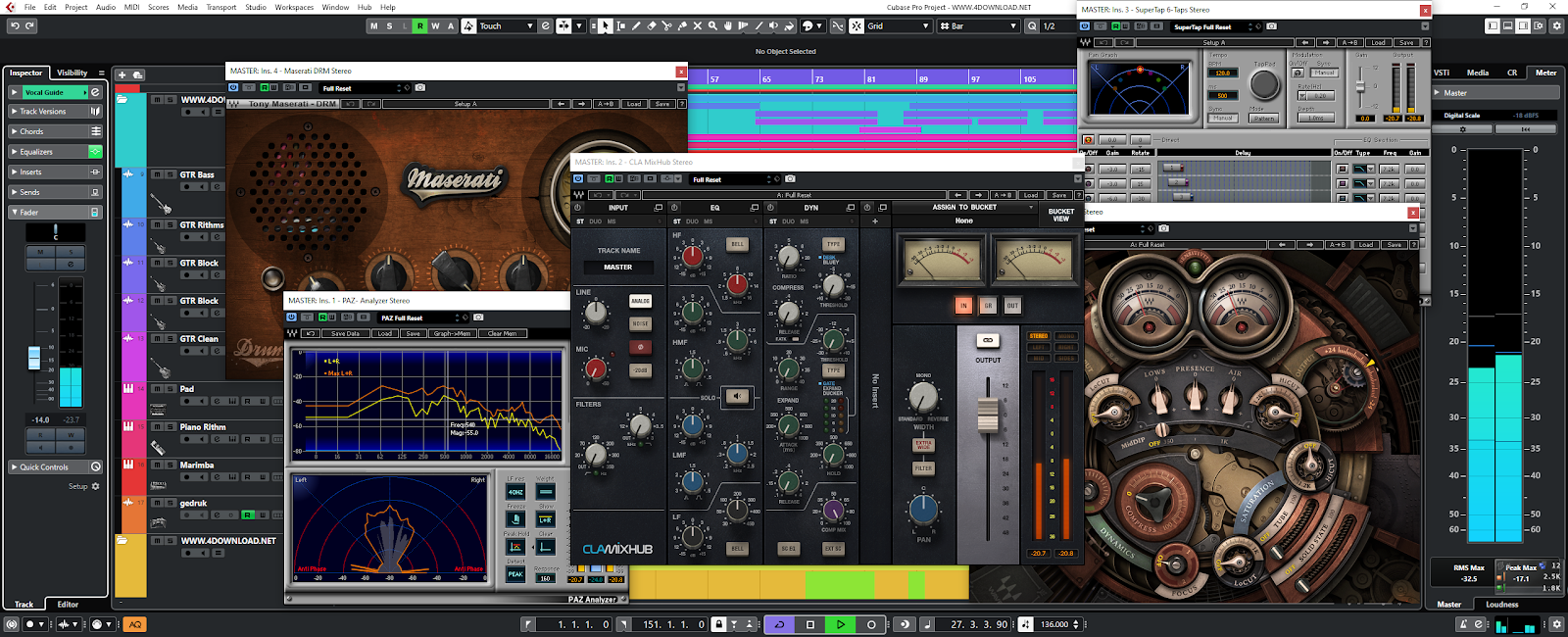Click A→B button in Maserati DRM toolbar
Viewport: 1568px width, 637px height.
606,104
